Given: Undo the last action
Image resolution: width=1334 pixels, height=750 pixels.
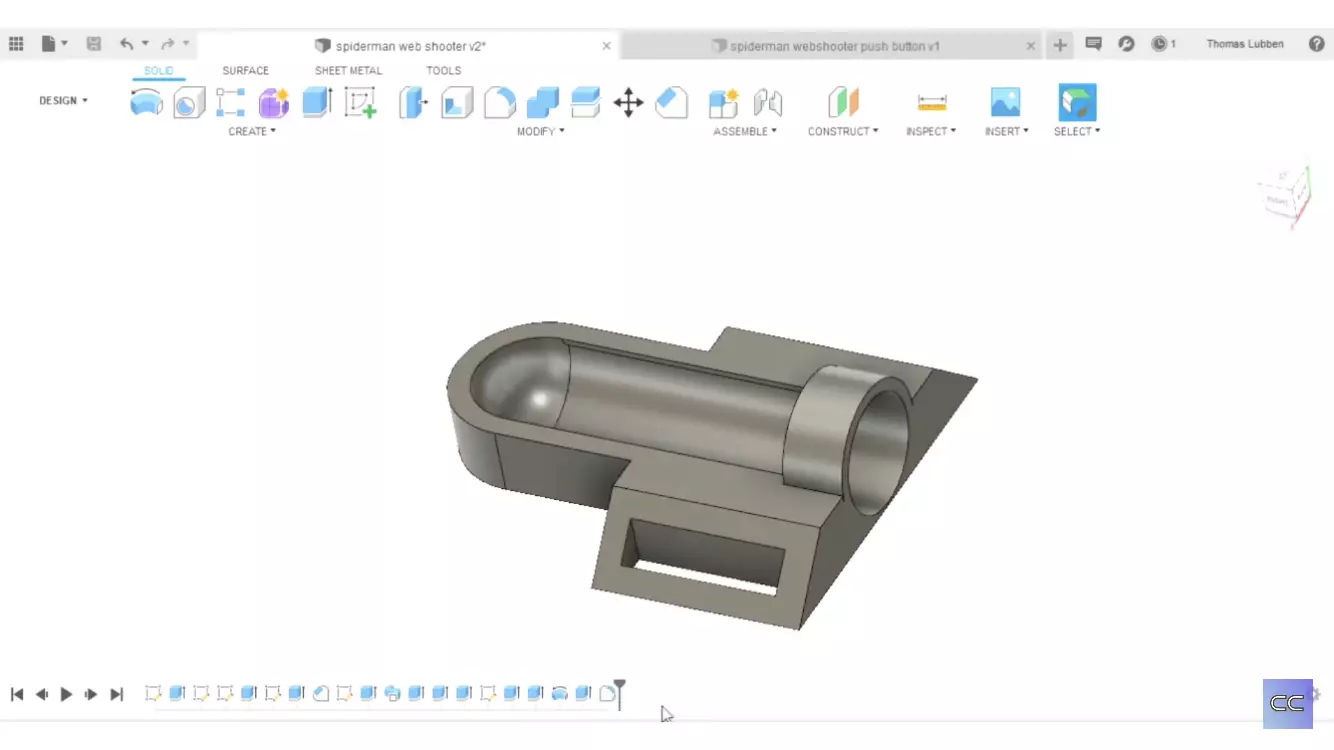Looking at the screenshot, I should tap(126, 44).
